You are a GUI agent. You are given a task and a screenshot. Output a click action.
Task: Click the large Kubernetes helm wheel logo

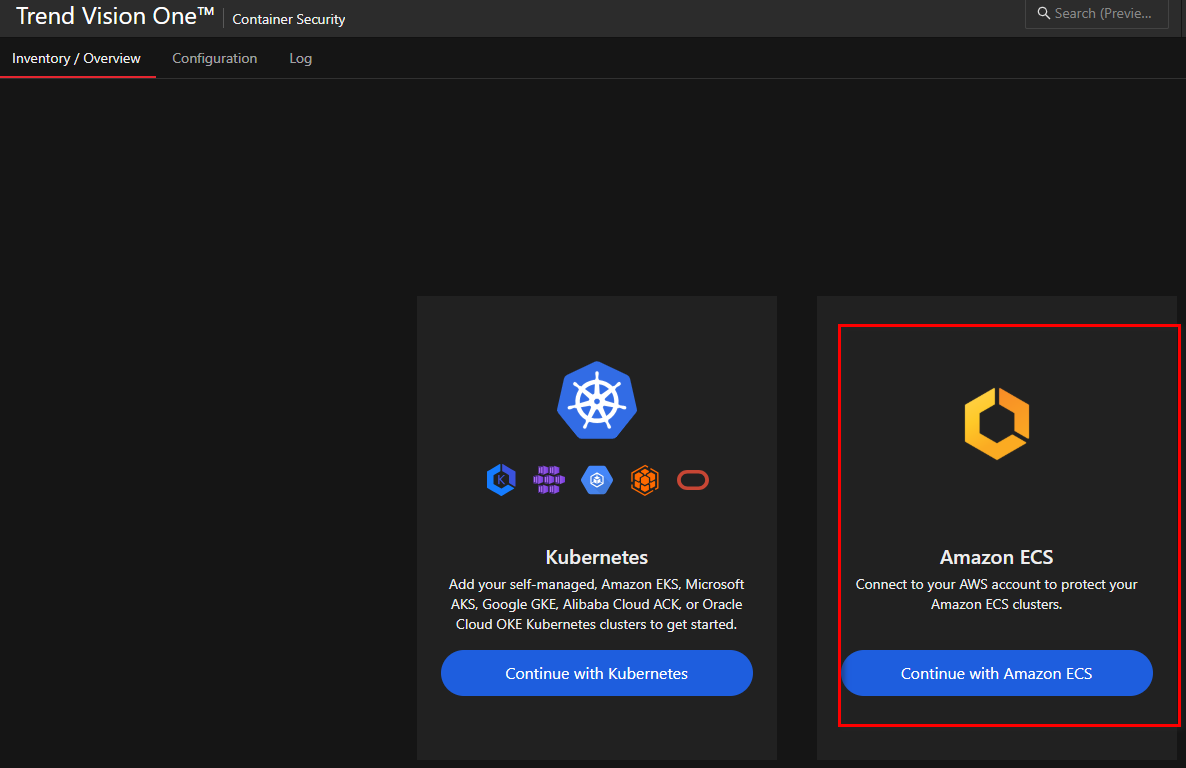597,400
